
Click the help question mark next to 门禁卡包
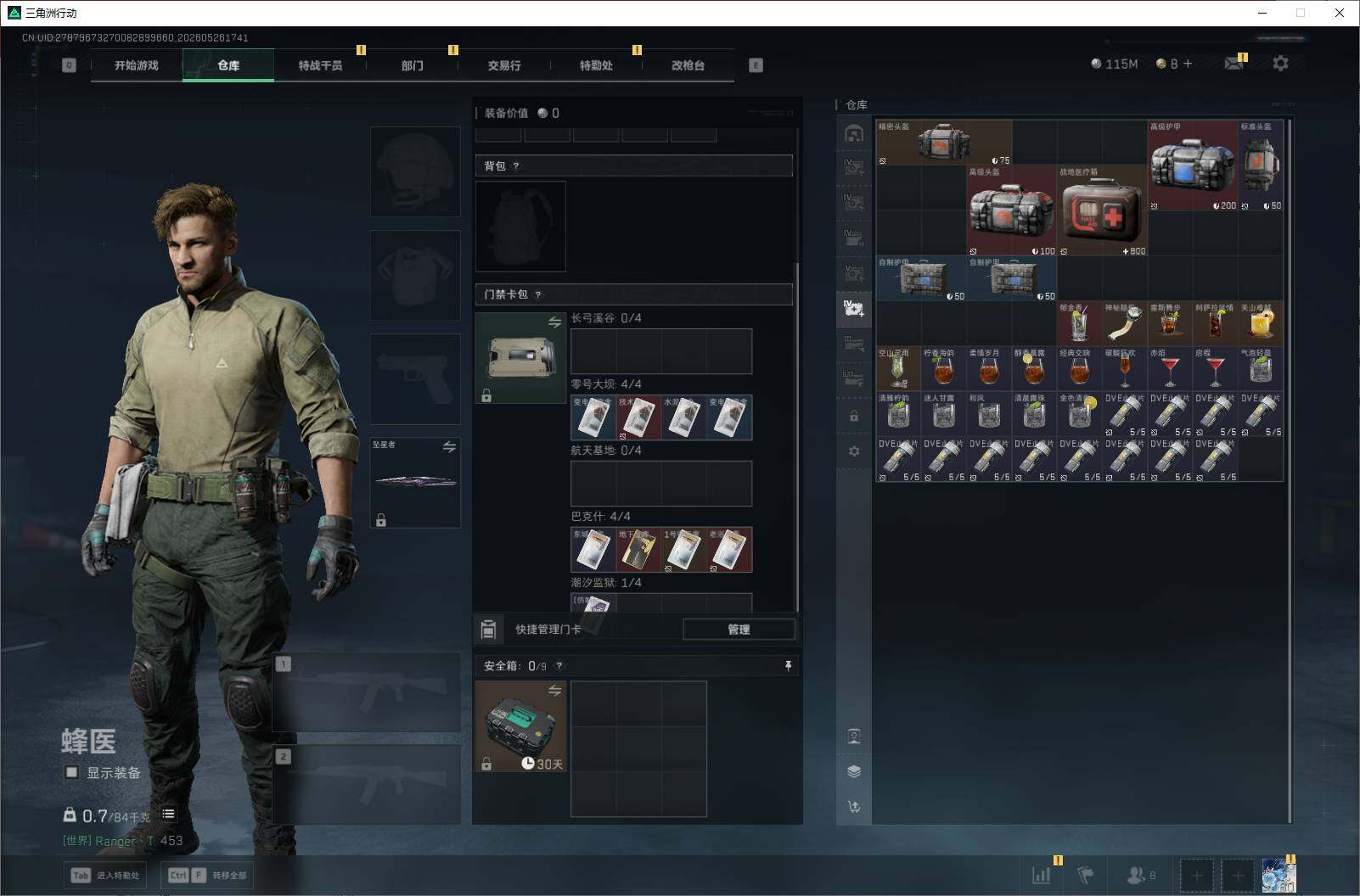tap(538, 295)
